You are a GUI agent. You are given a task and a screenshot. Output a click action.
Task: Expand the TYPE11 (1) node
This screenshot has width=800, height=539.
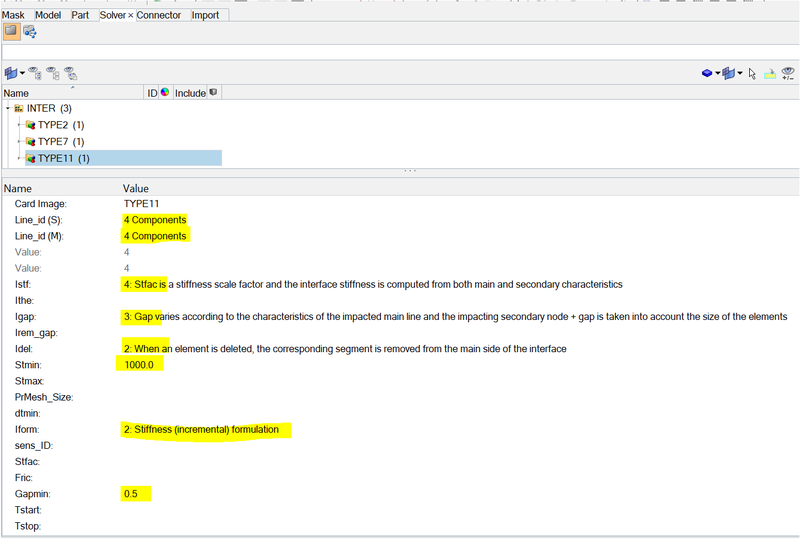click(x=19, y=158)
